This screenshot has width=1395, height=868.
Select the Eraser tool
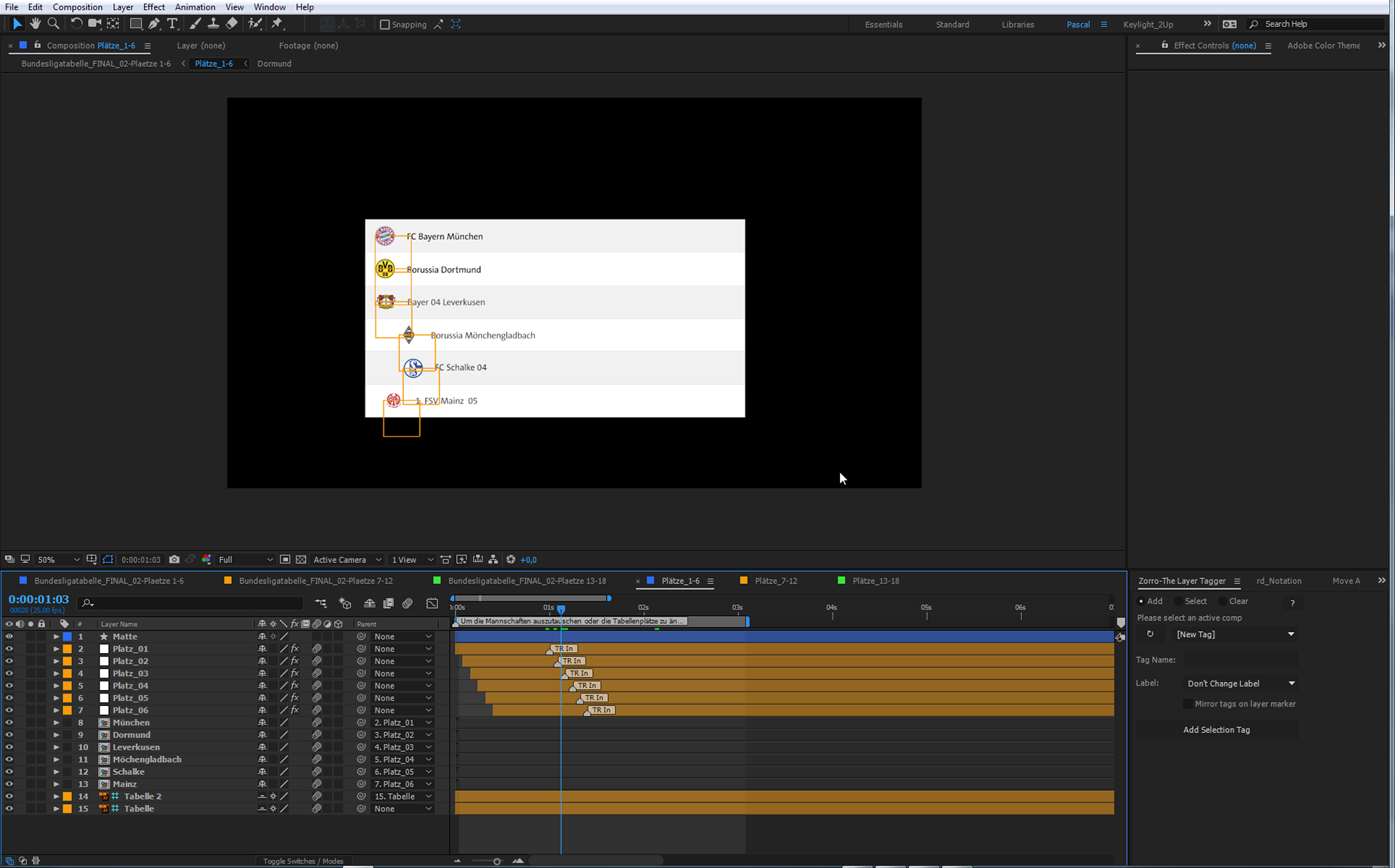tap(232, 24)
